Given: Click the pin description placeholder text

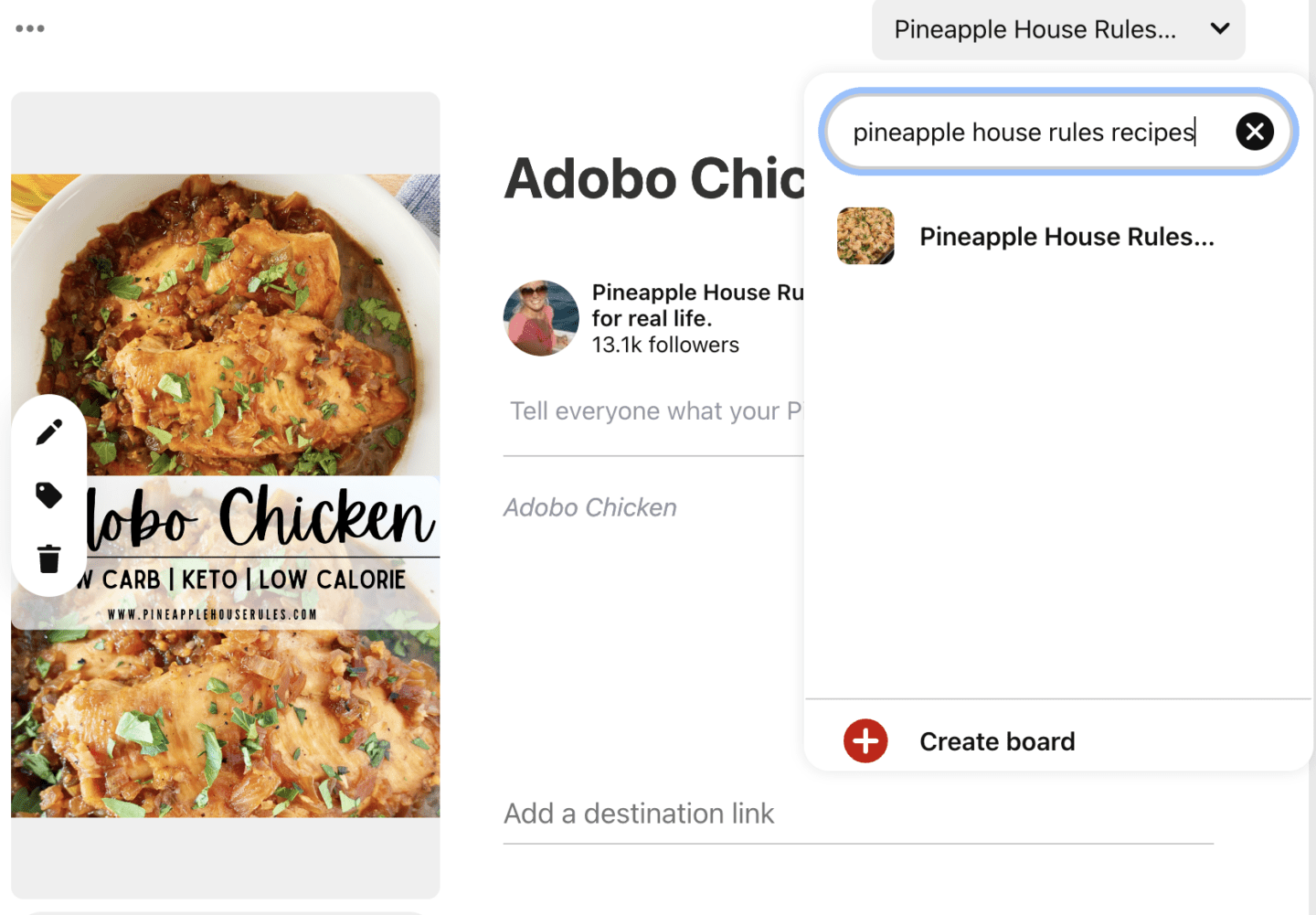Looking at the screenshot, I should point(654,410).
